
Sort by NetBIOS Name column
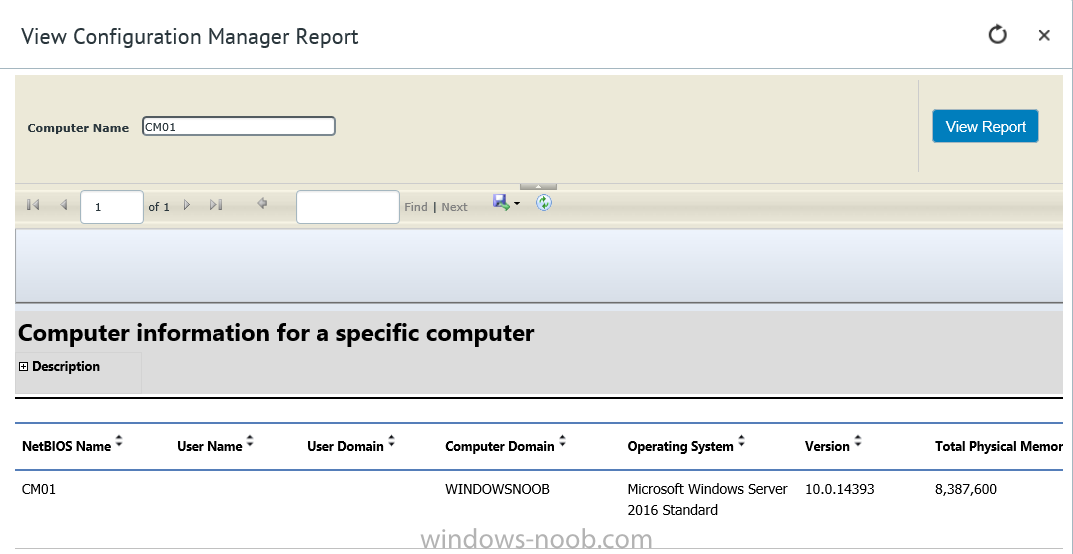pyautogui.click(x=119, y=442)
